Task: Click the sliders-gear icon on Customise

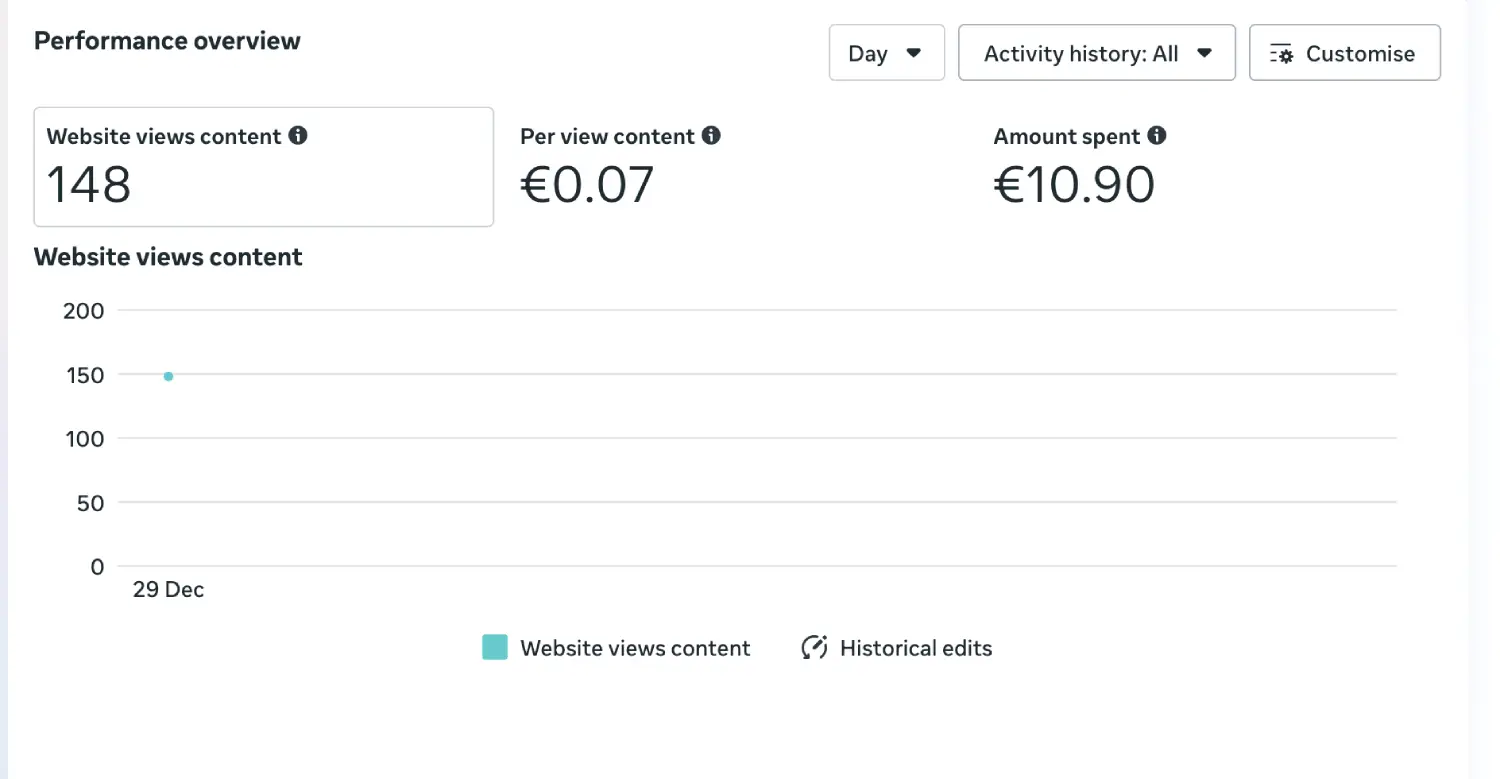Action: (1281, 54)
